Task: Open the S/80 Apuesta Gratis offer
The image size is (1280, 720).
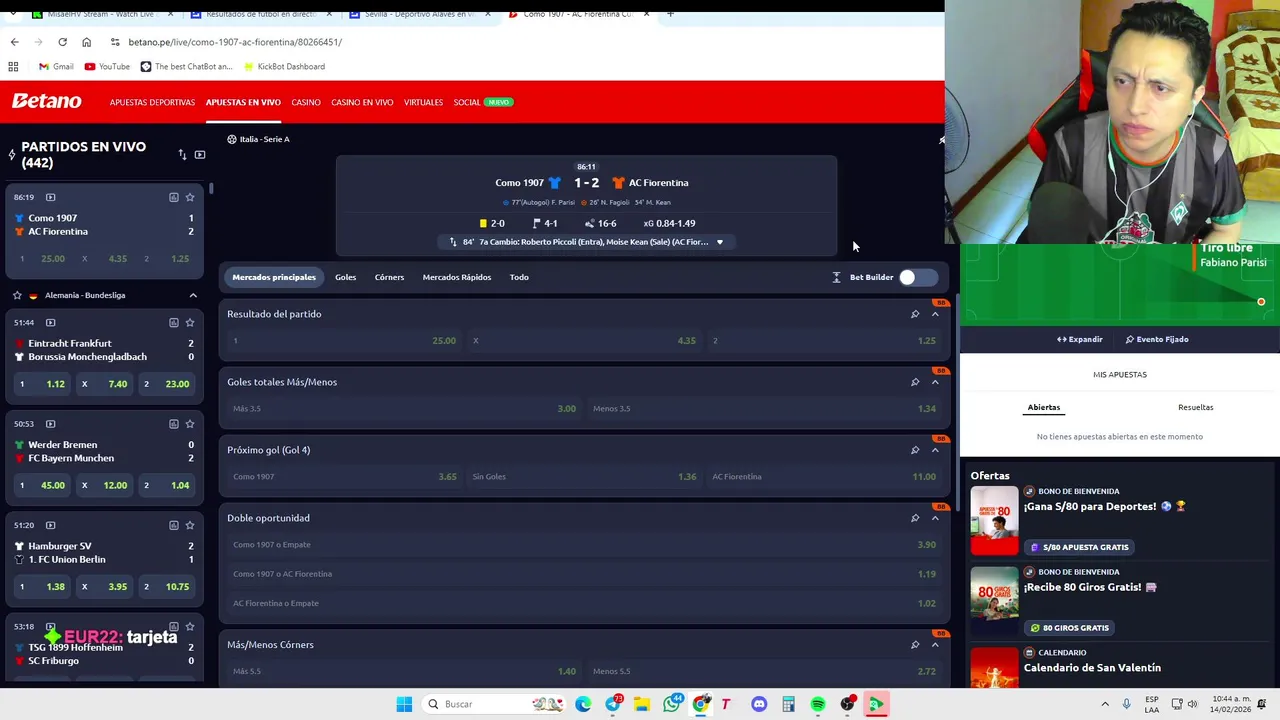Action: (x=1079, y=547)
